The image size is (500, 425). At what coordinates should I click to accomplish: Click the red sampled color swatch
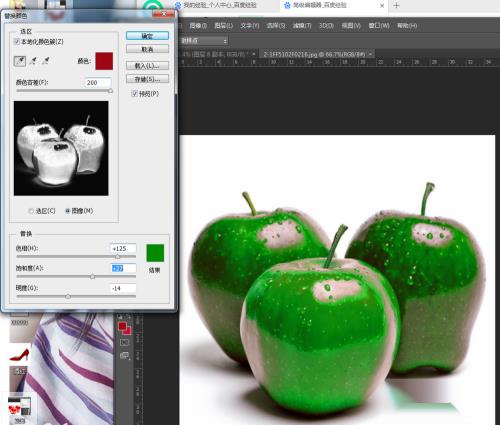coord(104,61)
